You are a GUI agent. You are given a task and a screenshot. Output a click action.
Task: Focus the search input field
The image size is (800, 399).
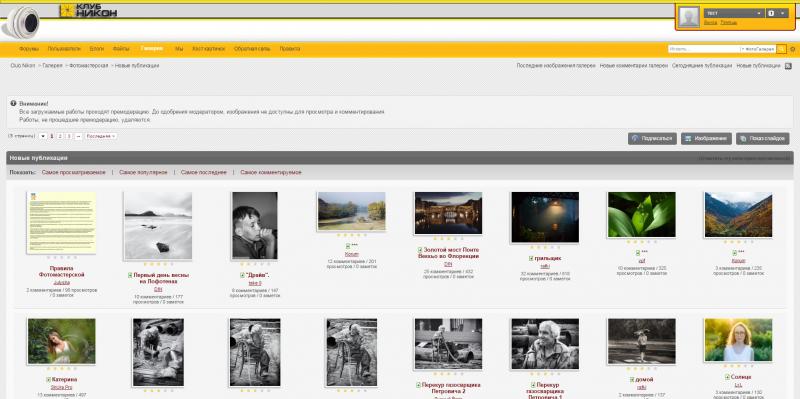704,49
